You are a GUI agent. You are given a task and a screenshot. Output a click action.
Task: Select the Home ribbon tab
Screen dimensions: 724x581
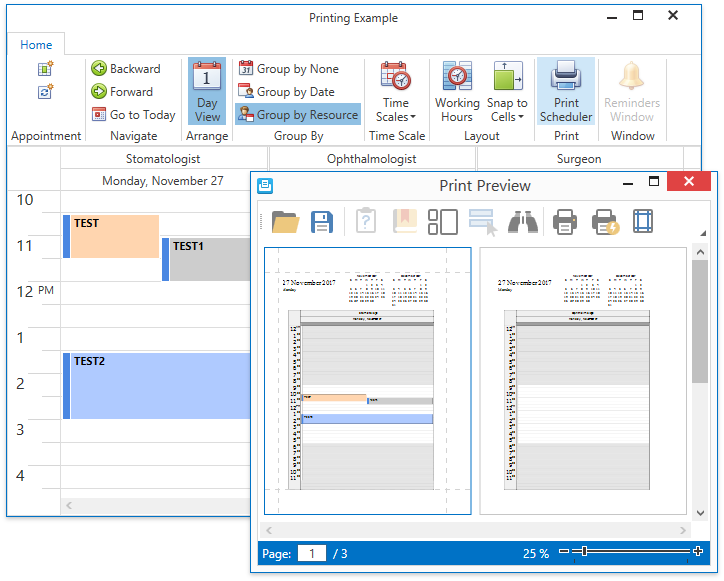[36, 45]
